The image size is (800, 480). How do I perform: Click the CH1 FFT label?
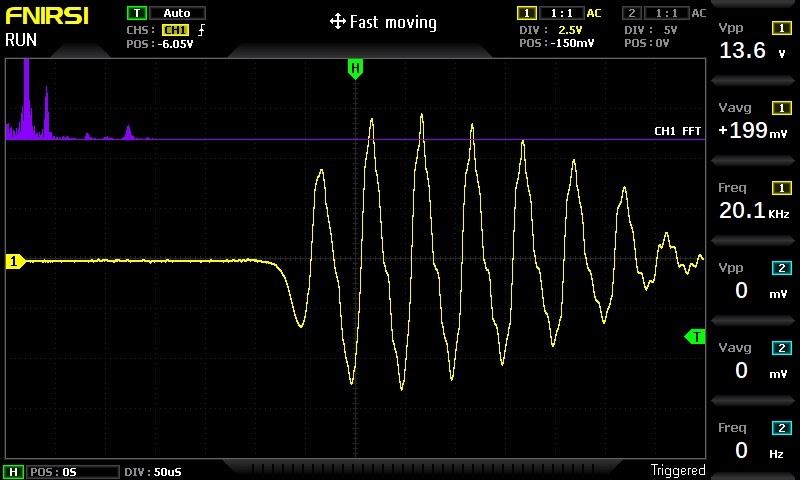click(678, 131)
